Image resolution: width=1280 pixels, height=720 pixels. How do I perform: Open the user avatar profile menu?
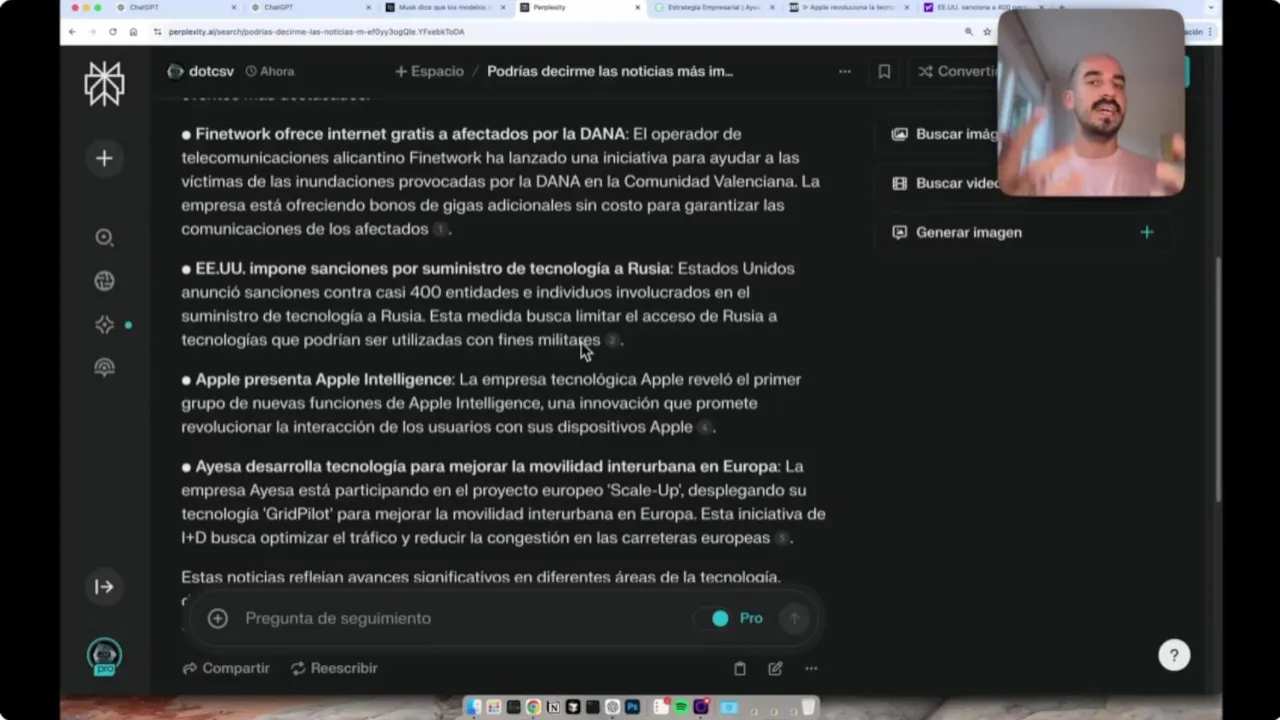104,656
